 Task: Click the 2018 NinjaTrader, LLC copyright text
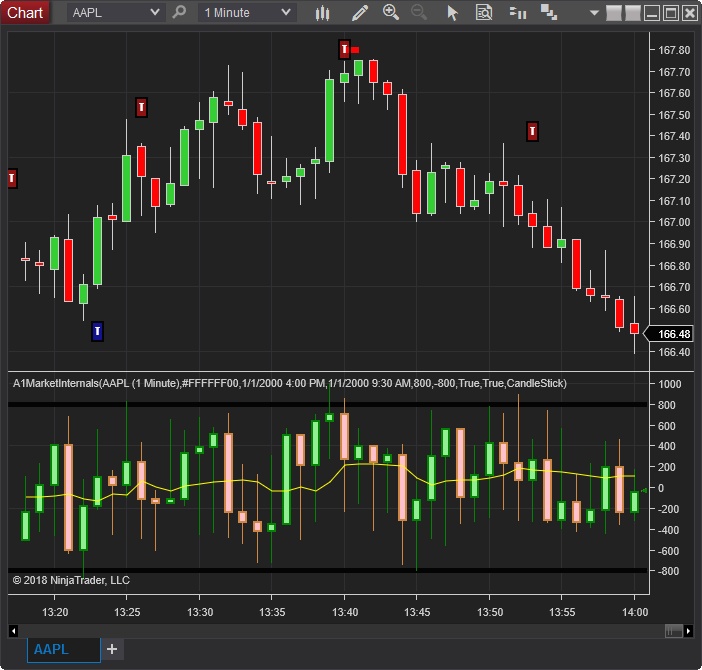(71, 580)
